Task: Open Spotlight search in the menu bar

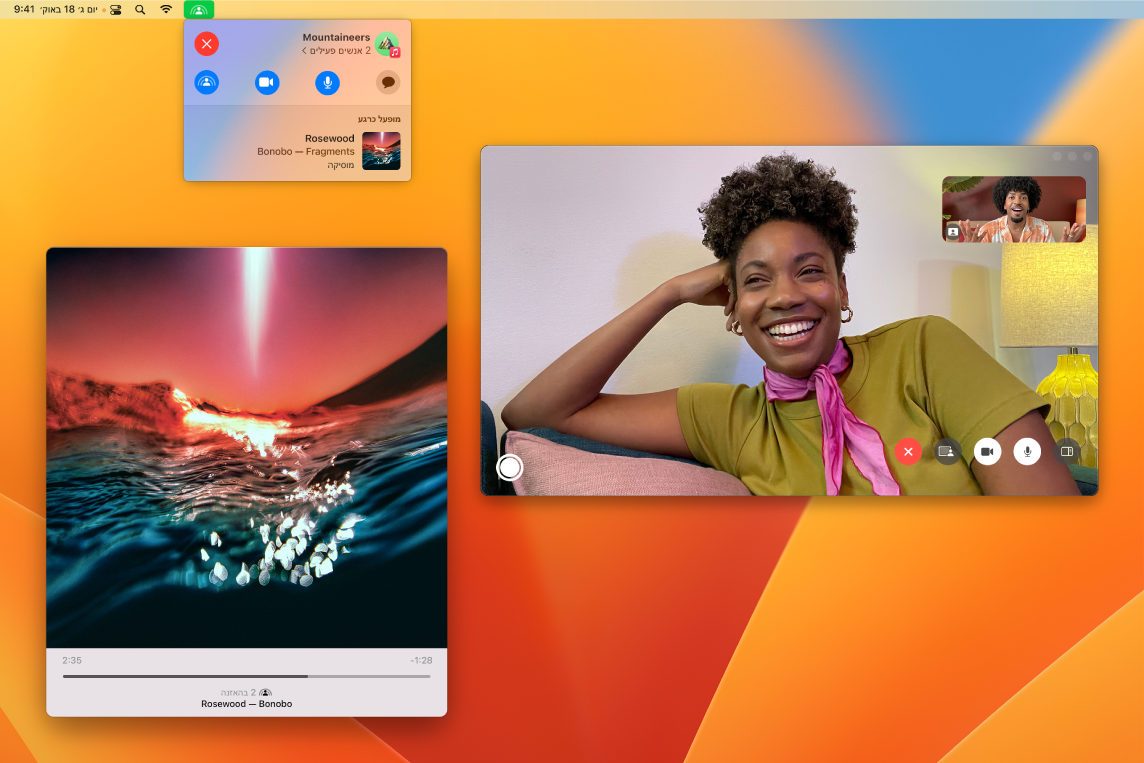Action: click(140, 10)
